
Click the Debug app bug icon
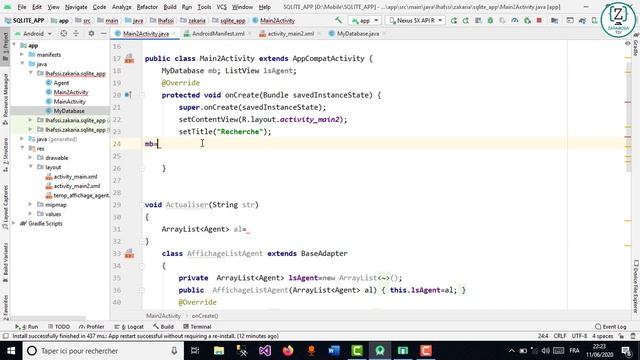tap(490, 20)
